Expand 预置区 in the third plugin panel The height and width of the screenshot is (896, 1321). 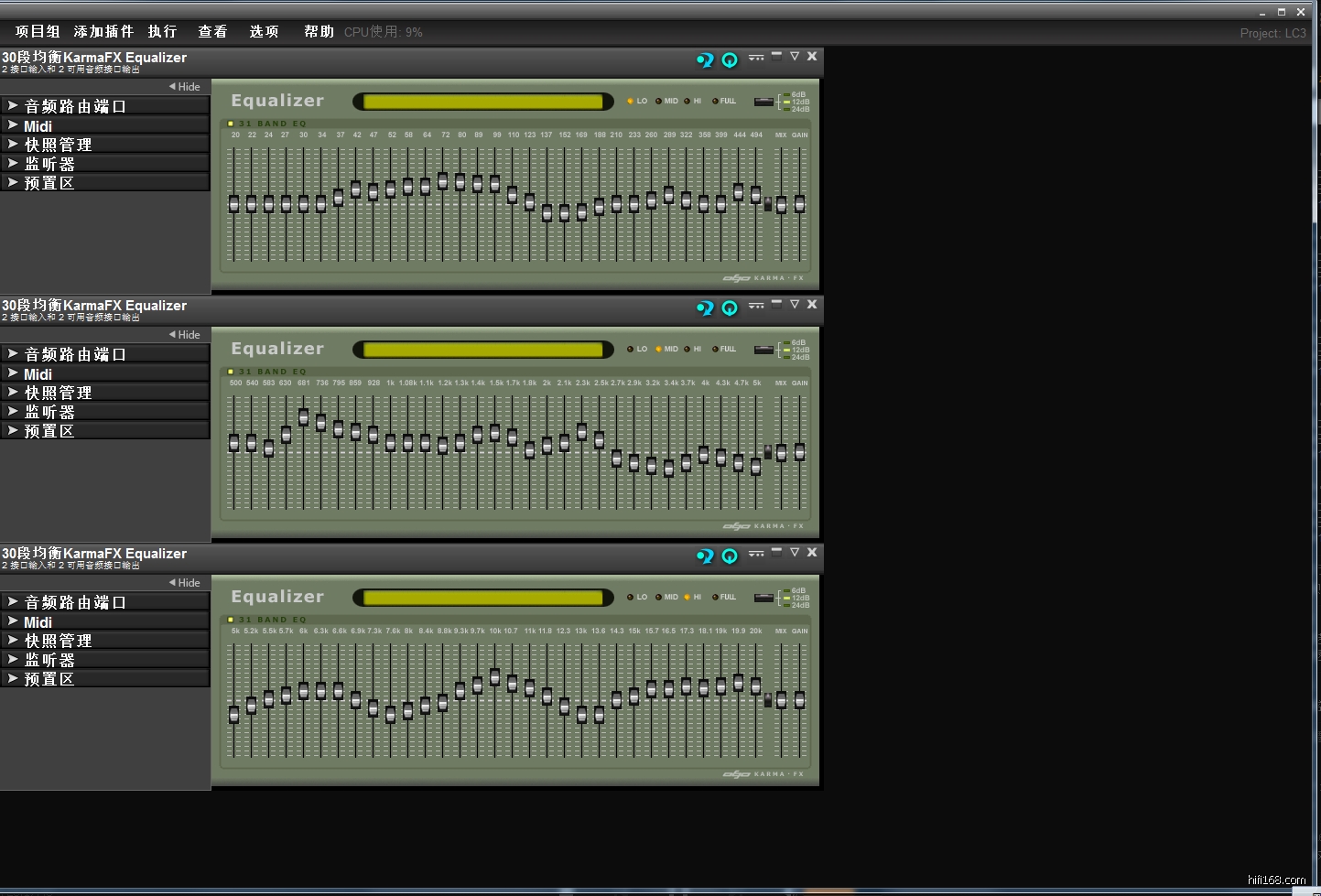click(49, 679)
